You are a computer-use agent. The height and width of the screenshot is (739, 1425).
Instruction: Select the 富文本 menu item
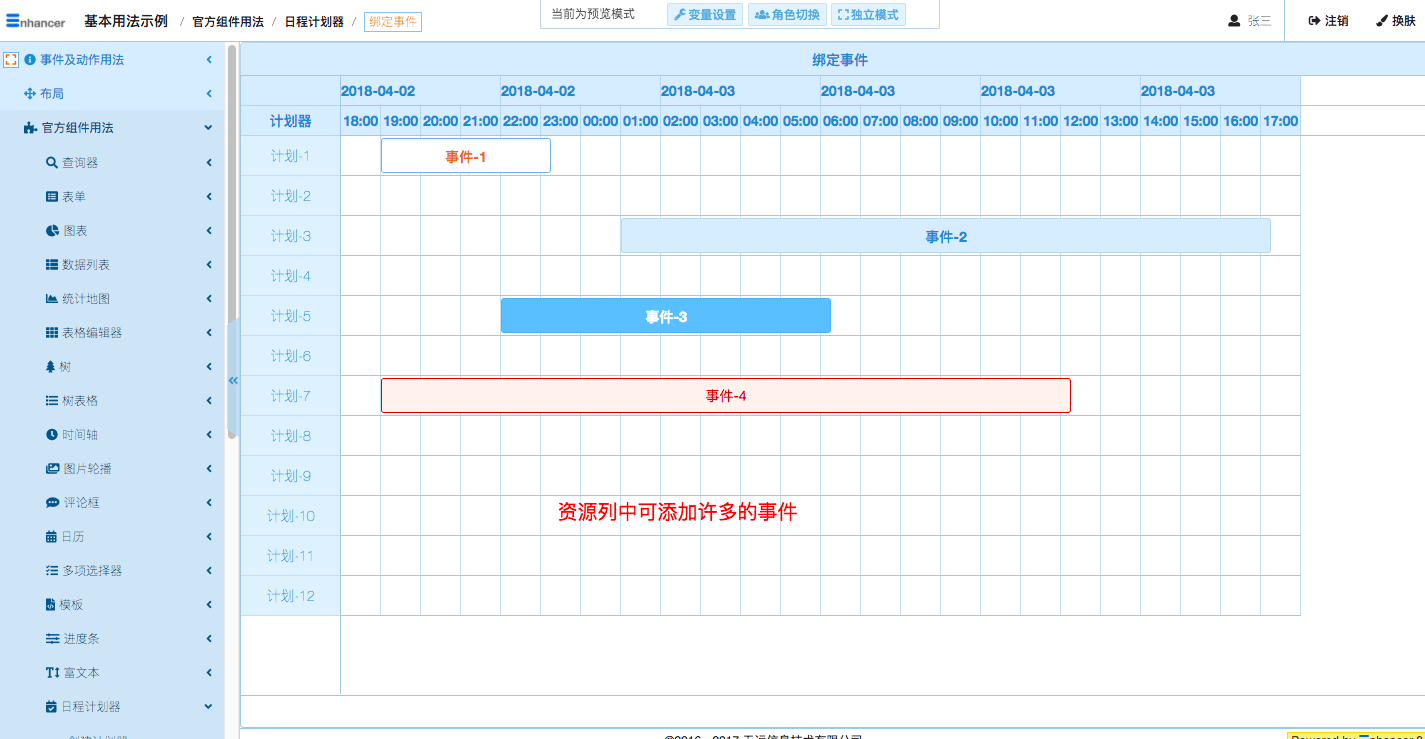80,673
